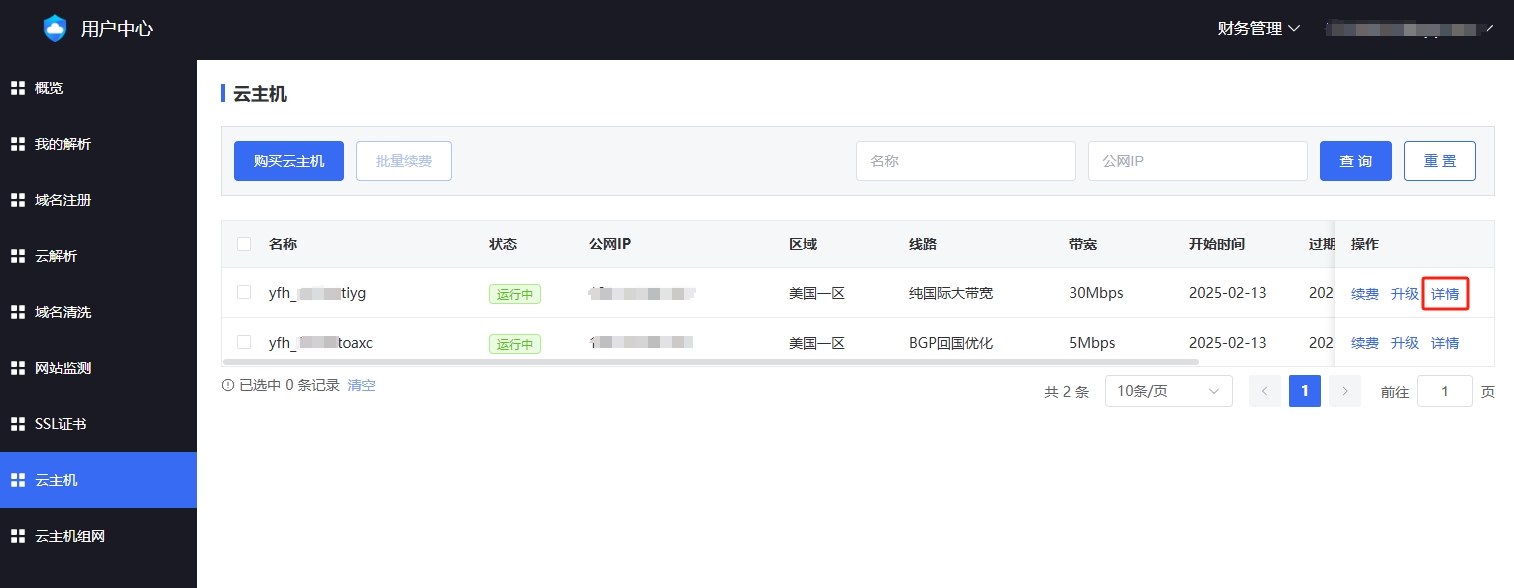Click the 前往 page number input
This screenshot has width=1514, height=588.
pos(1445,391)
